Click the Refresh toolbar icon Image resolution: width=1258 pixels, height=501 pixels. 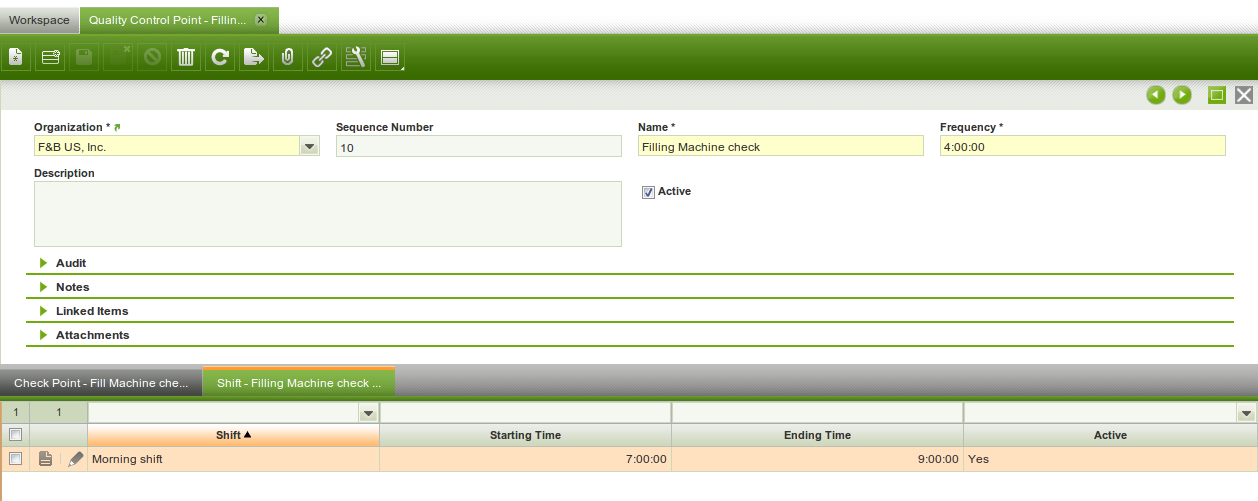coord(220,58)
